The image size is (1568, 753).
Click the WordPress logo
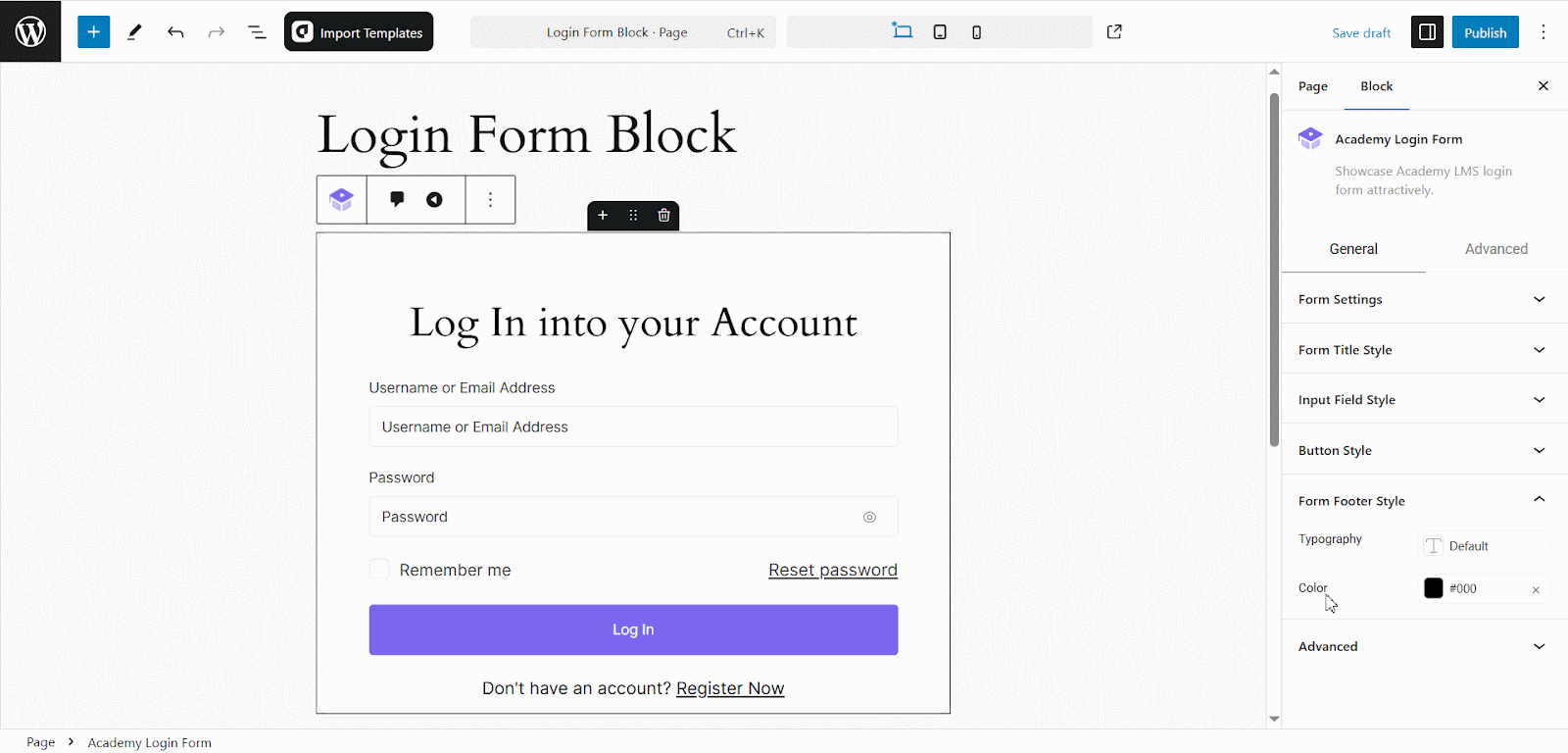pos(30,30)
